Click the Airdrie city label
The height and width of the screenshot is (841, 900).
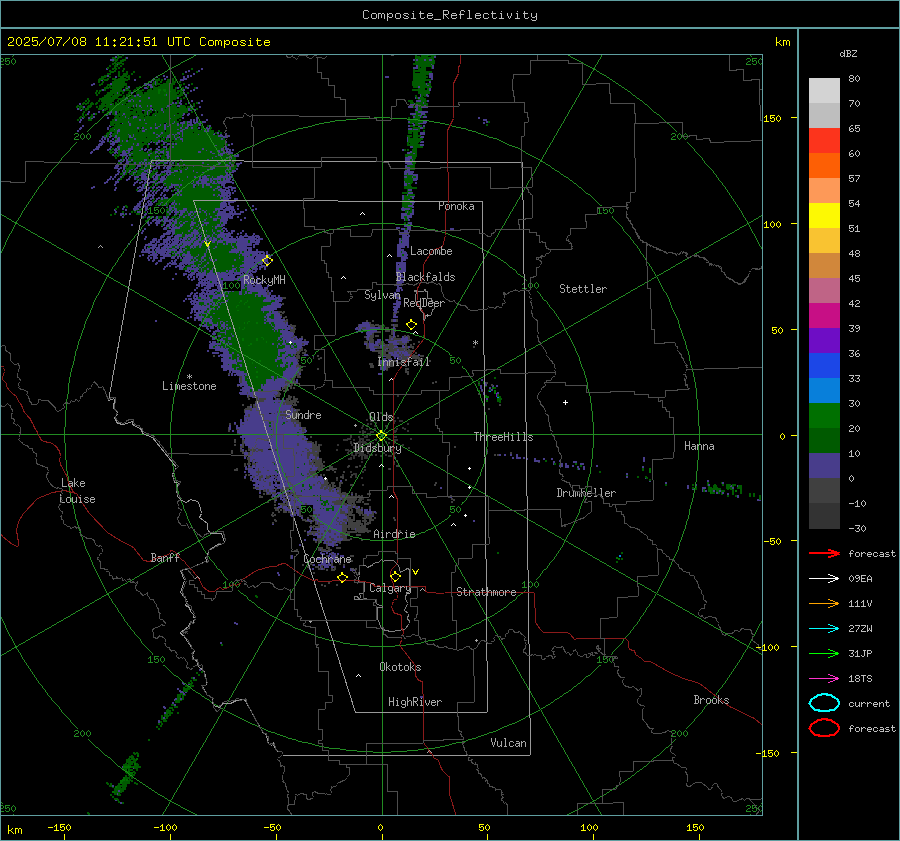394,534
